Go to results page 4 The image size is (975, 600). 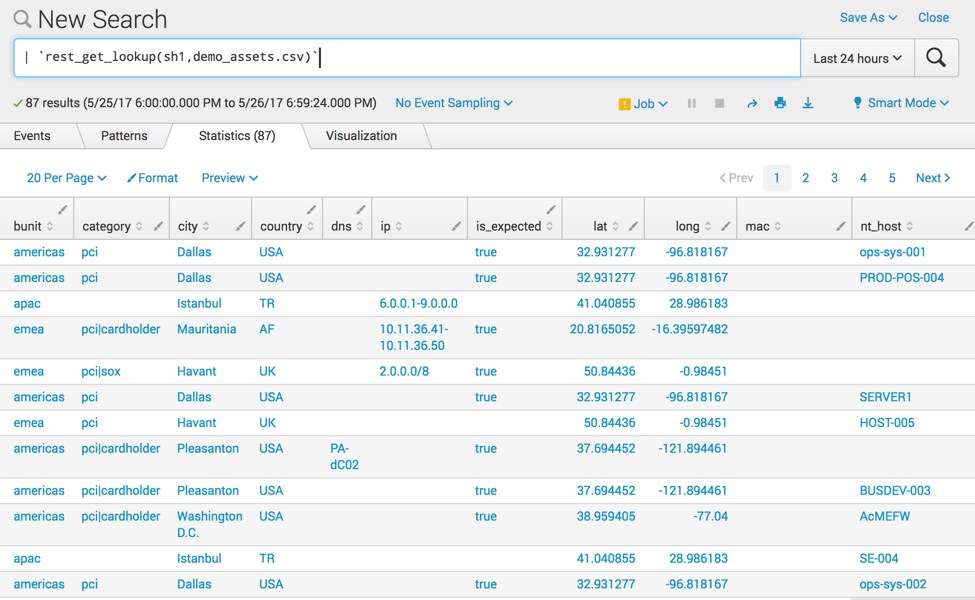coord(863,178)
